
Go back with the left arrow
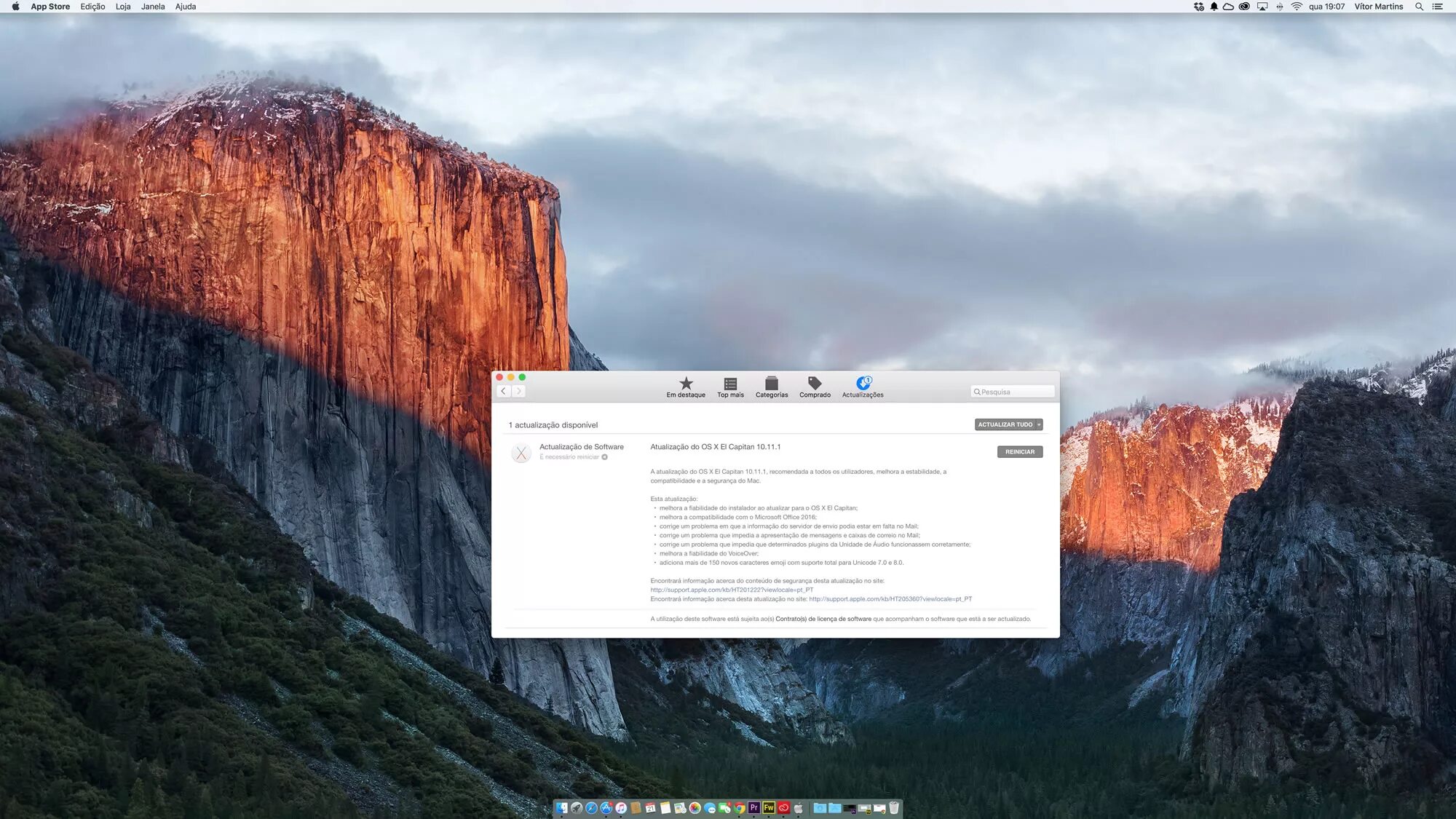pyautogui.click(x=503, y=392)
